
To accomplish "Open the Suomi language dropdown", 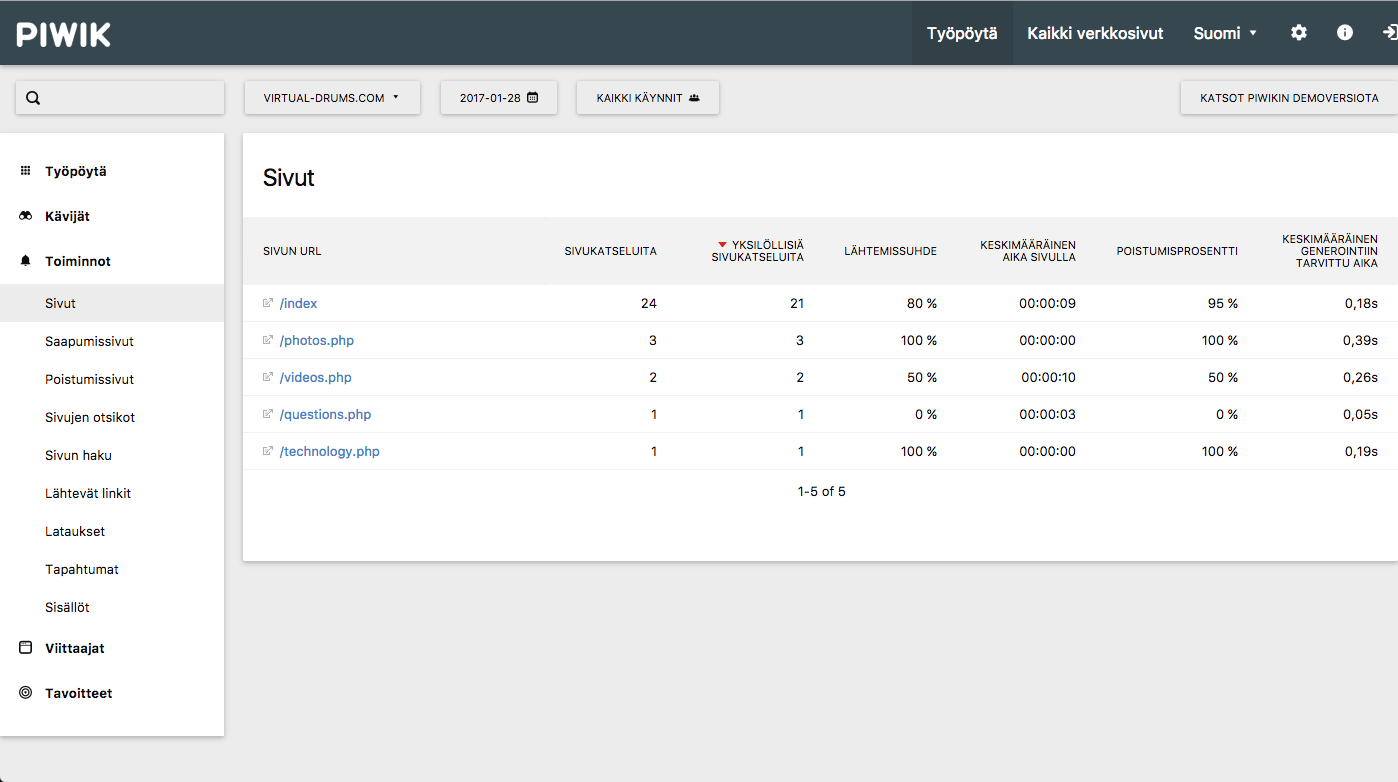I will click(1225, 33).
